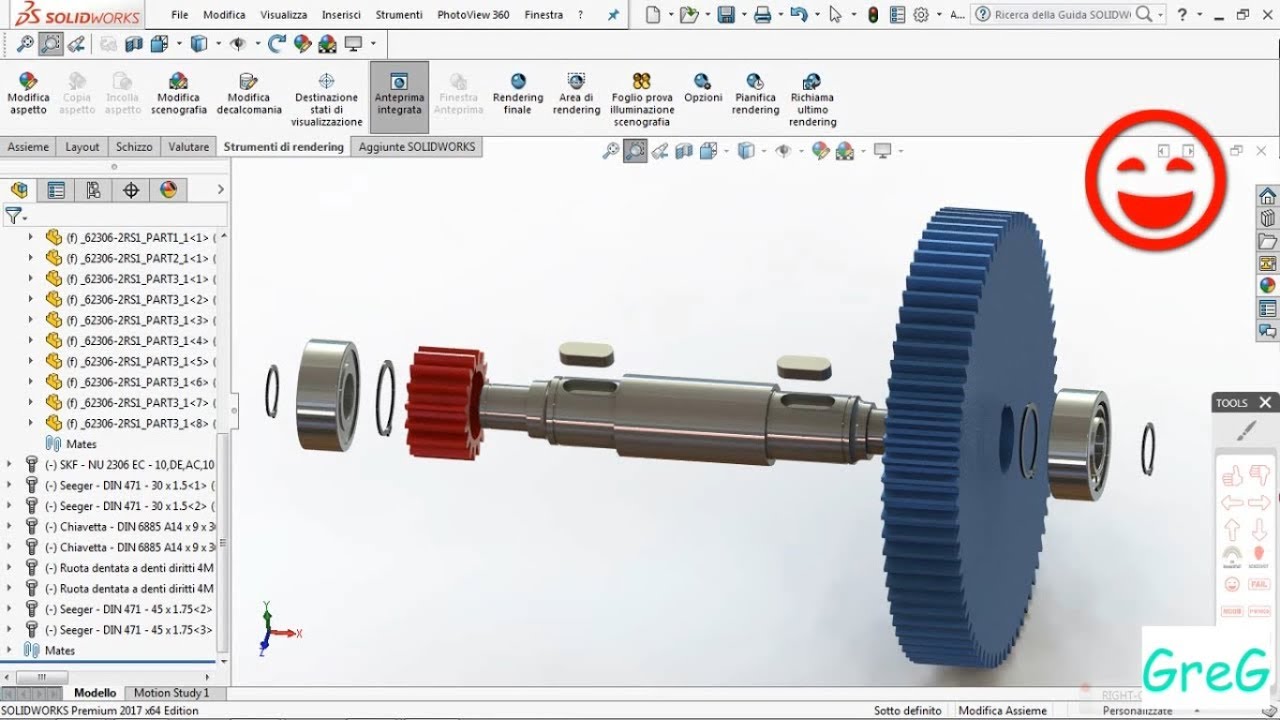
Task: Expand the manager panel tabs chevron
Action: click(220, 190)
